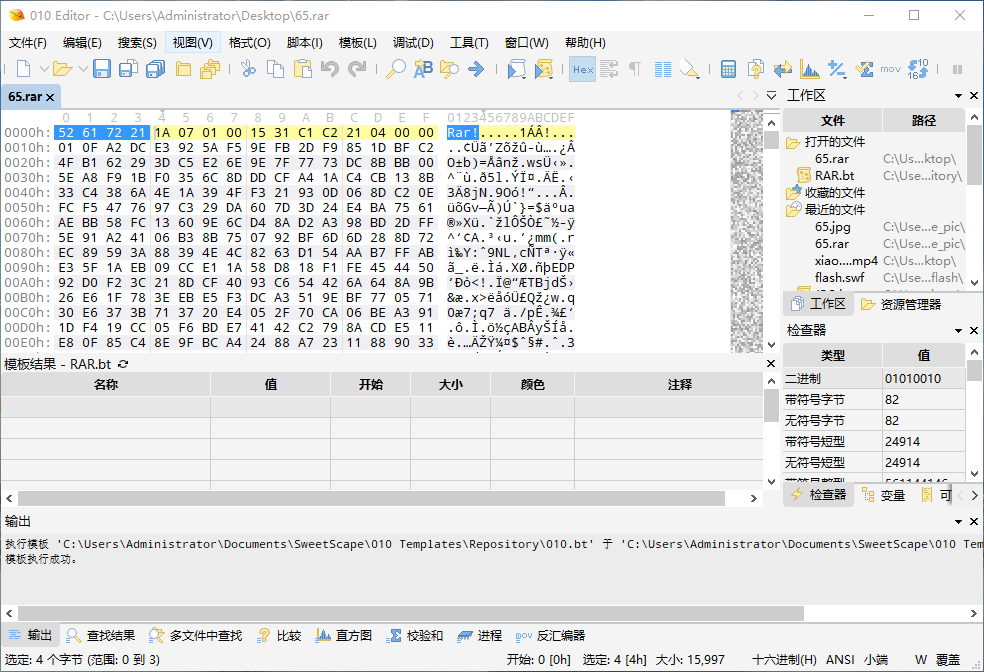Open the 输出 panel menu arrow
The width and height of the screenshot is (984, 672).
pyautogui.click(x=958, y=521)
